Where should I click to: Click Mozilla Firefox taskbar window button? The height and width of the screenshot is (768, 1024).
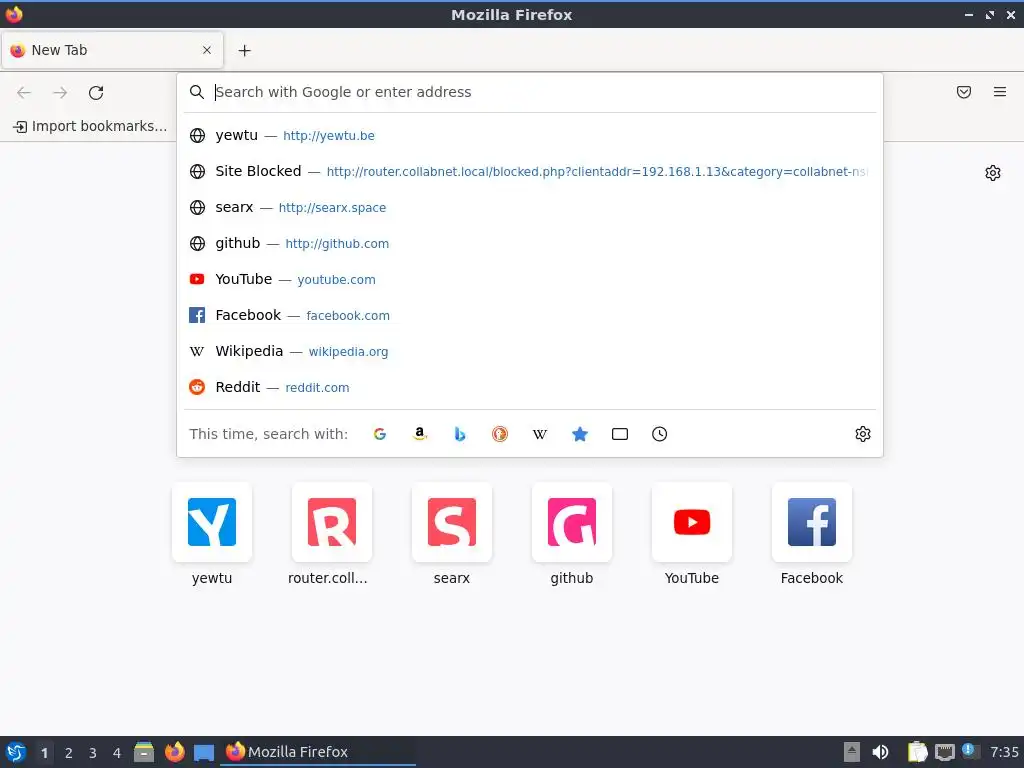(319, 752)
